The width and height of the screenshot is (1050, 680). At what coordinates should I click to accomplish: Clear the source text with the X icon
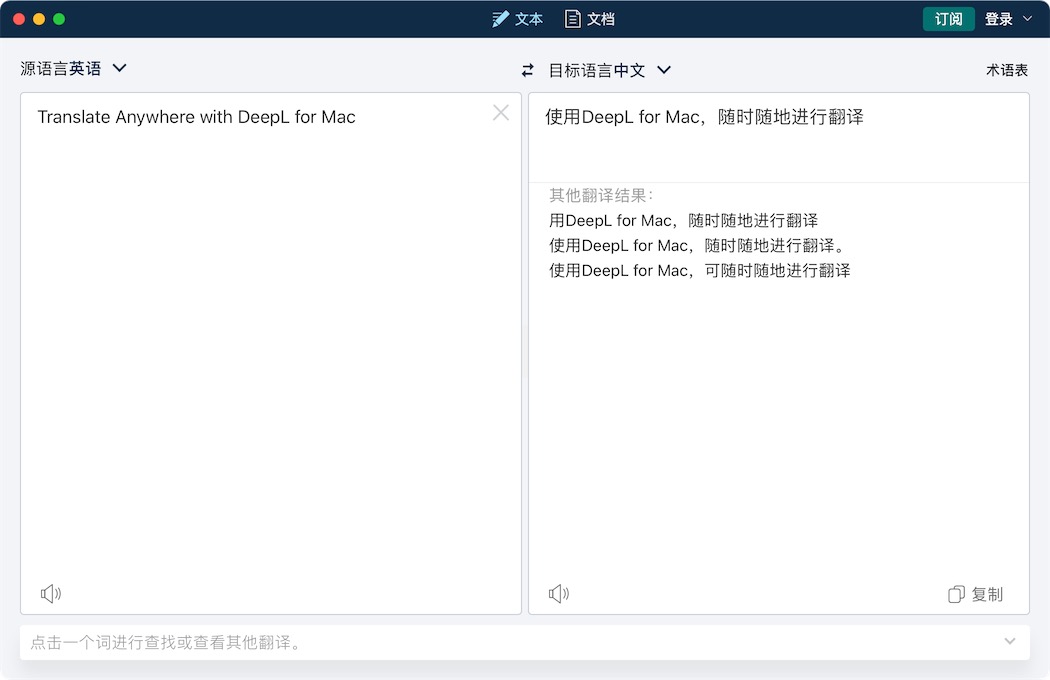501,113
